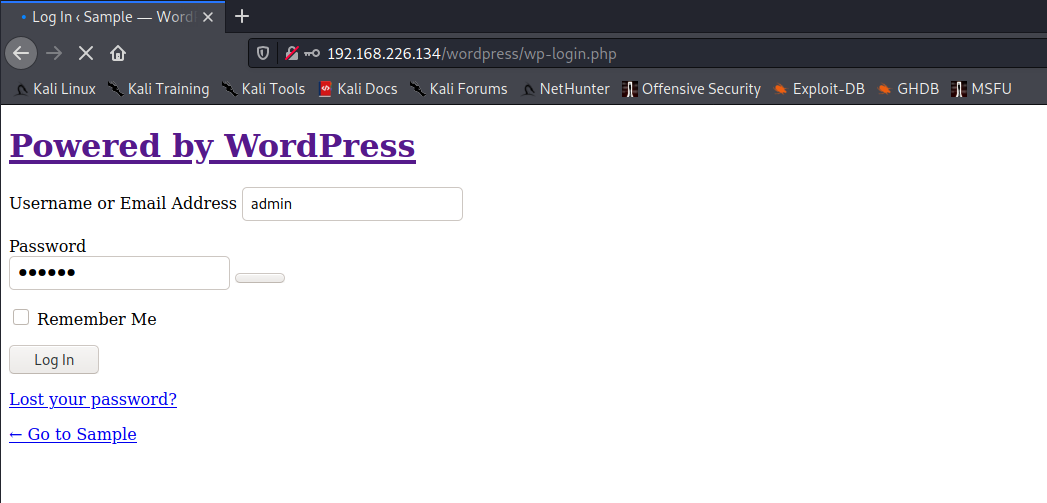Open the Kali Forums bookmark
This screenshot has height=503, width=1047.
coord(459,89)
